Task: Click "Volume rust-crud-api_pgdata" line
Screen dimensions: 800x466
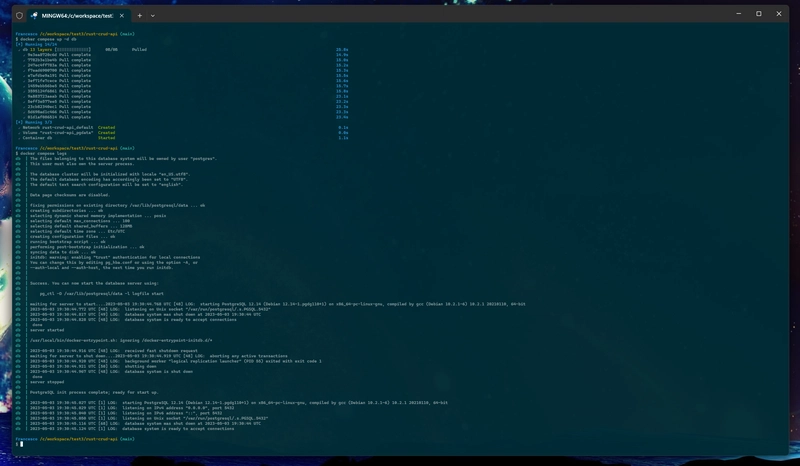Action: point(58,133)
